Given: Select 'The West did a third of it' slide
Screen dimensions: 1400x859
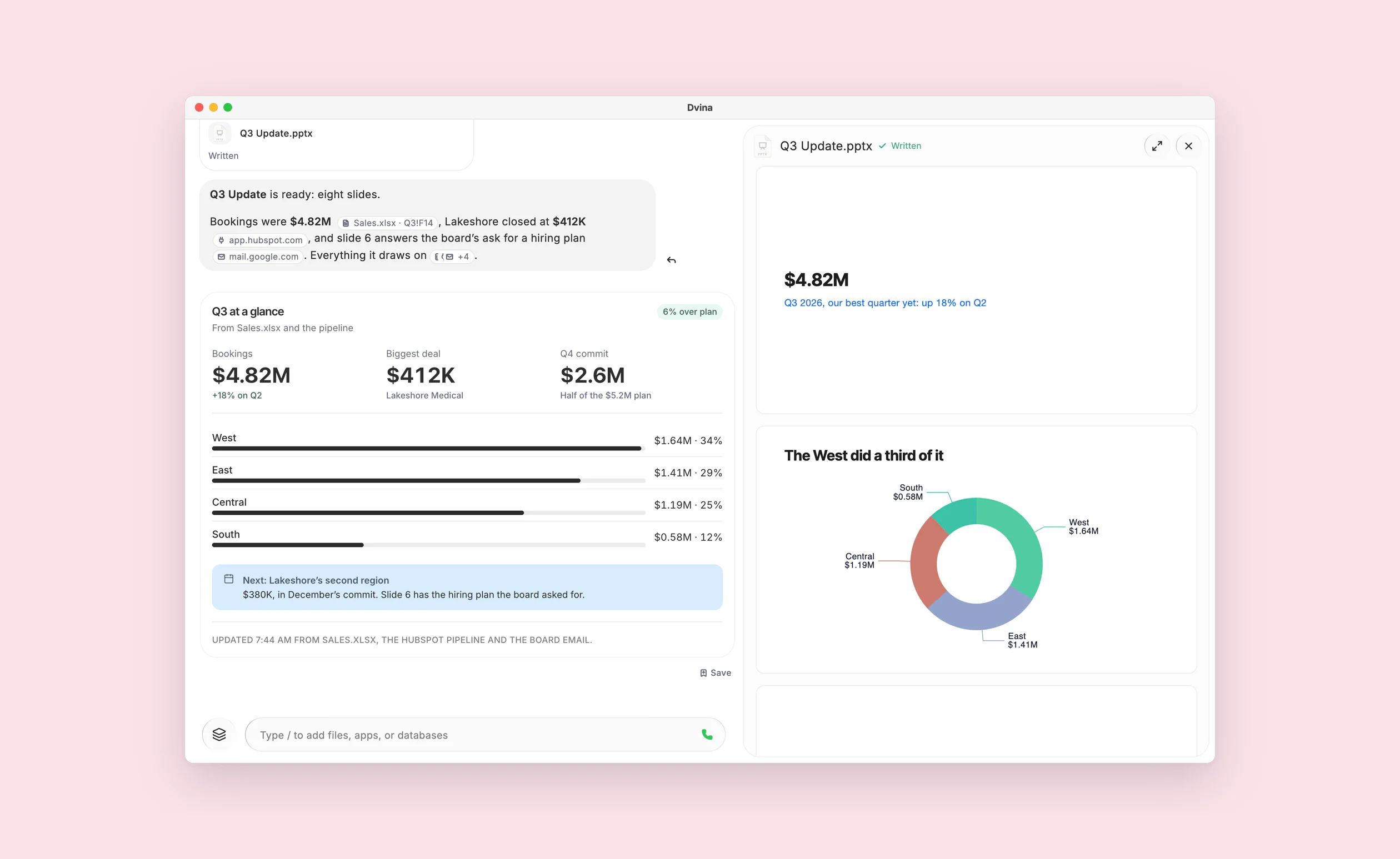Looking at the screenshot, I should click(976, 549).
